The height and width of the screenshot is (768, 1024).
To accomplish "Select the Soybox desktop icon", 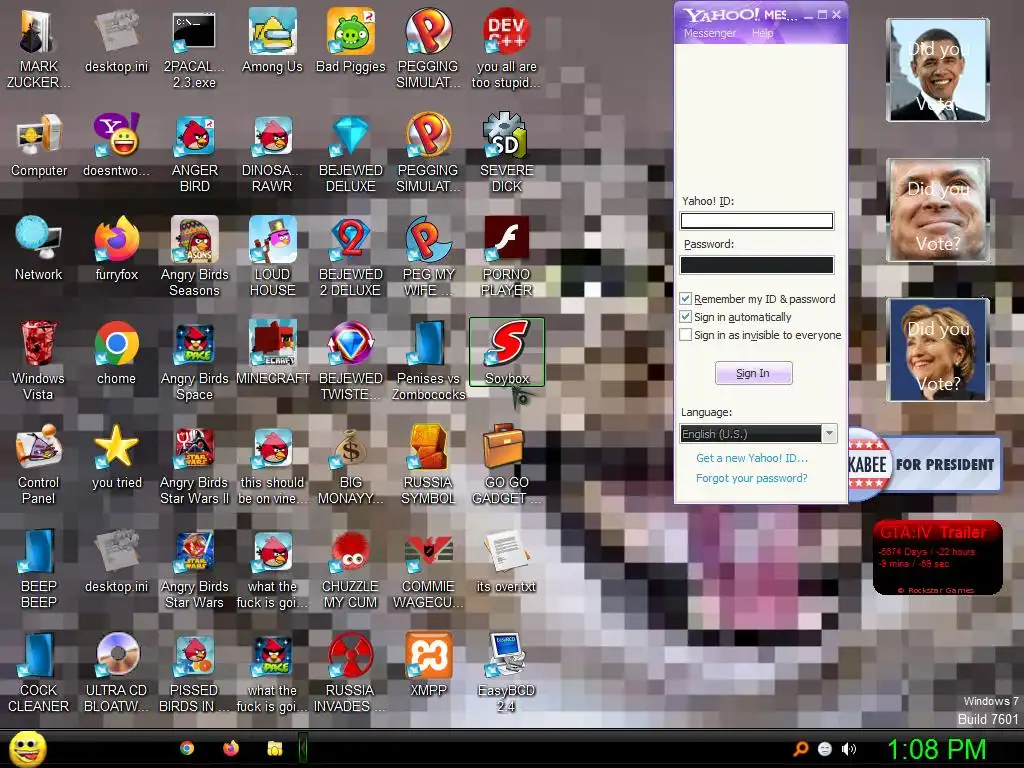I will (507, 352).
